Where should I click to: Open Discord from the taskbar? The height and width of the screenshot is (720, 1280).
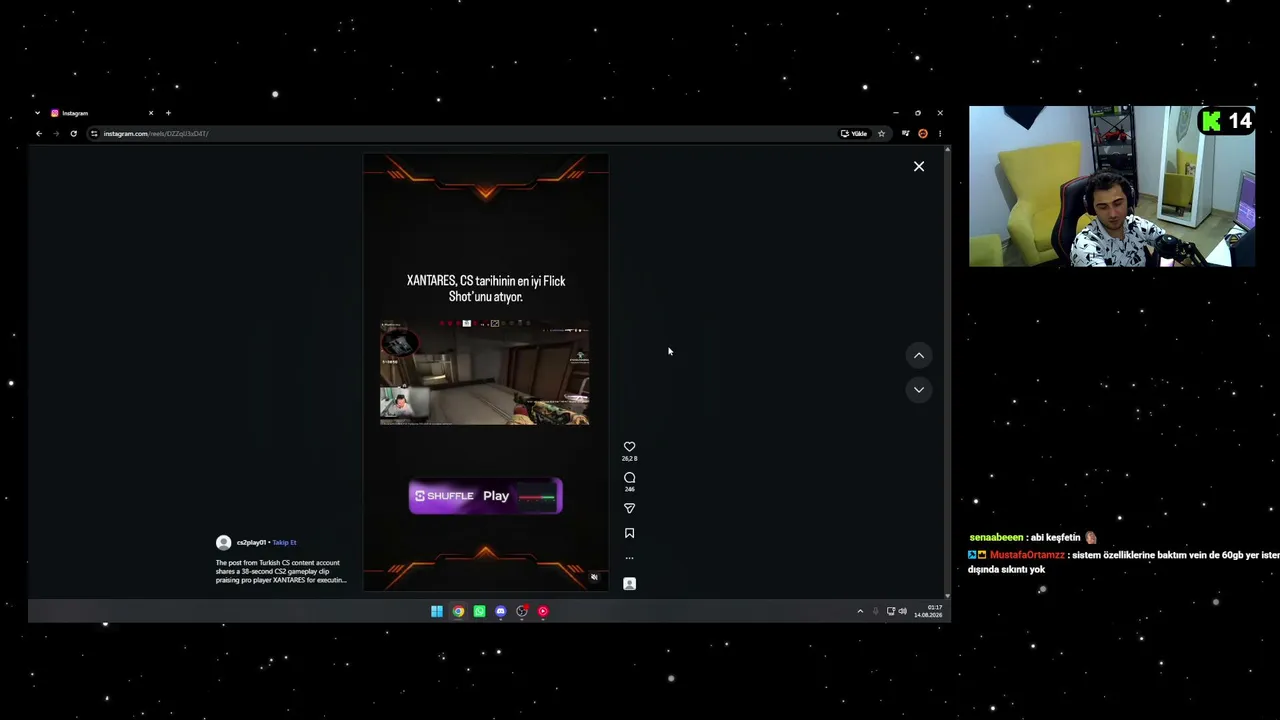501,611
